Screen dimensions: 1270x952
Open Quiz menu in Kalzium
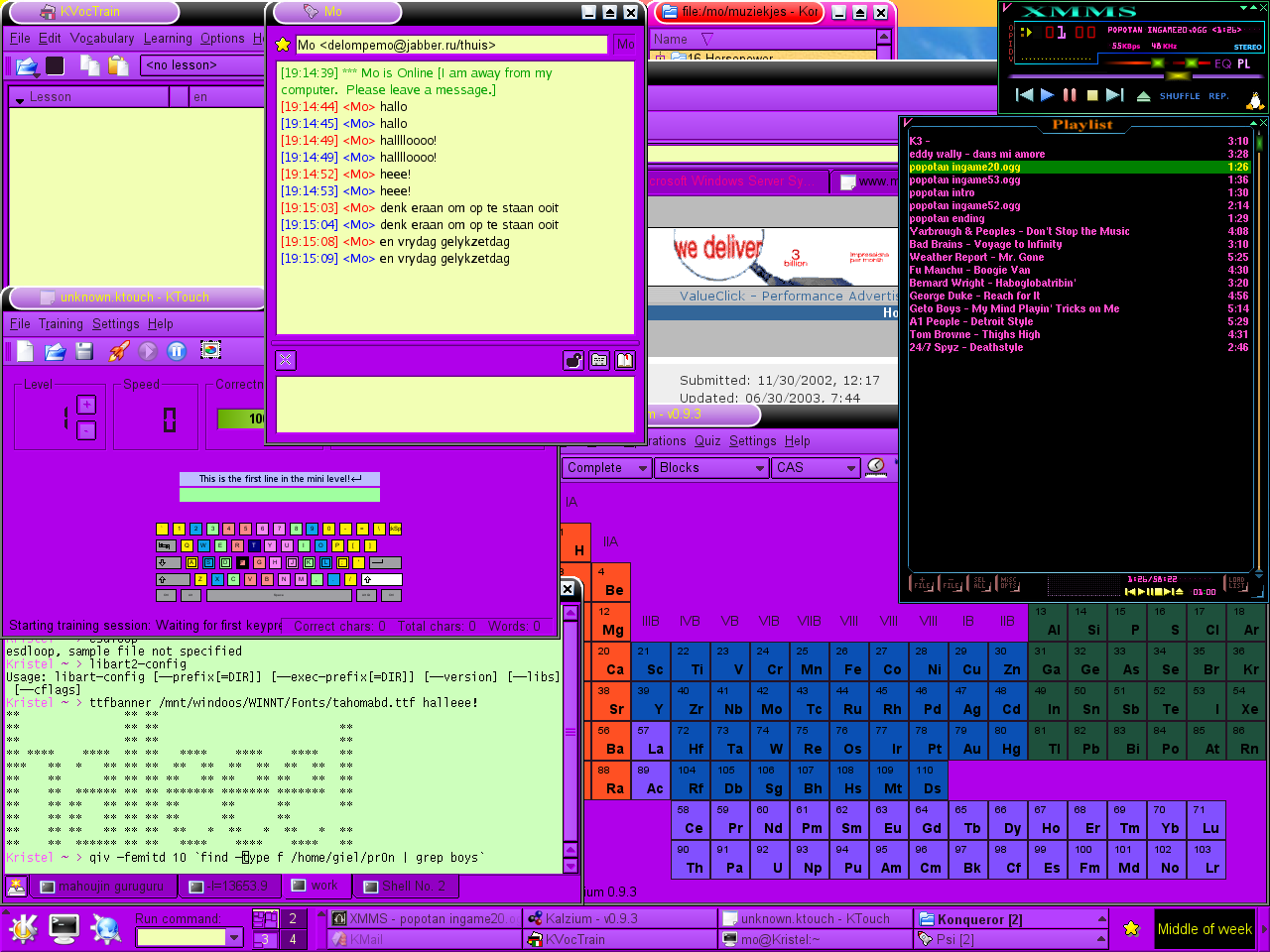(707, 441)
